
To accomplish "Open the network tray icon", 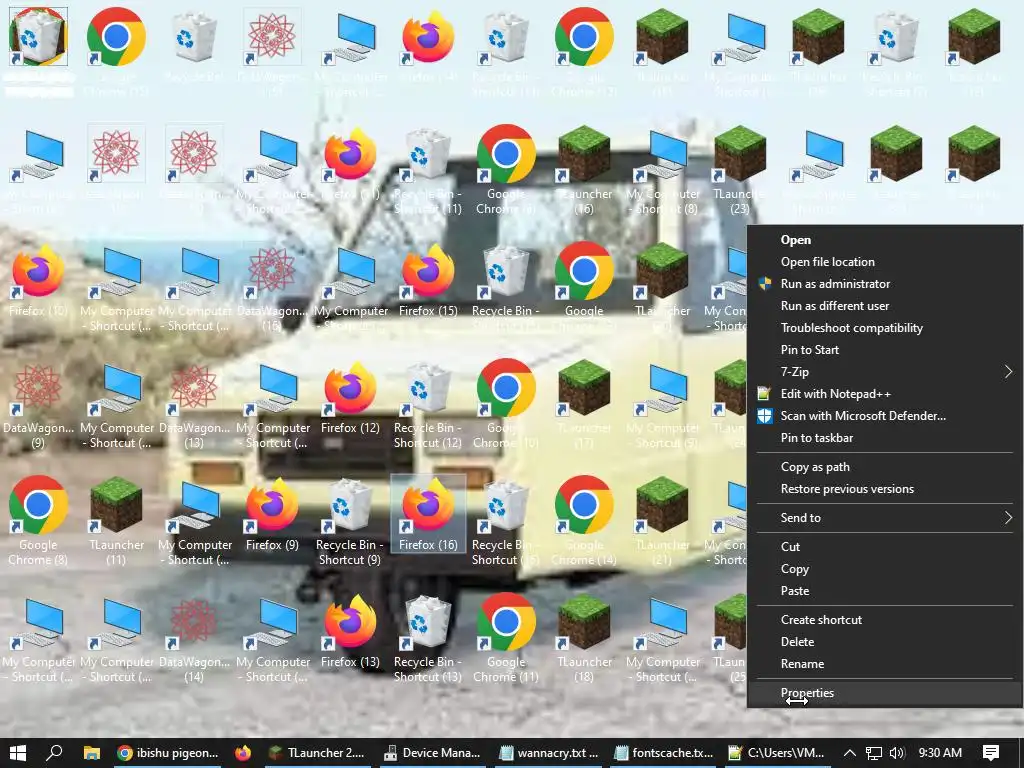I will click(x=874, y=753).
